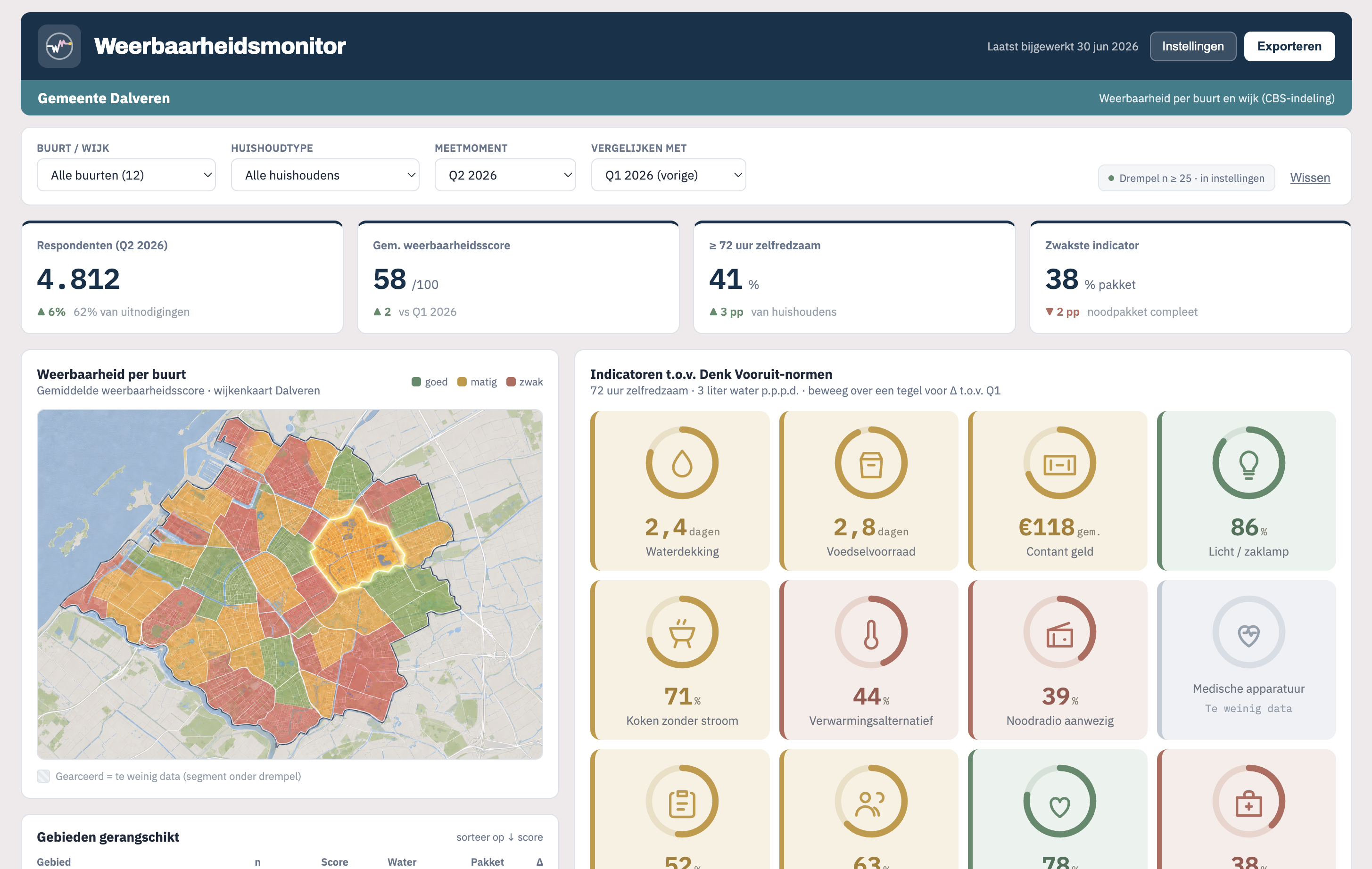Viewport: 1372px width, 869px height.
Task: Click the Weerbaarheidsmonitor logo icon
Action: tap(59, 46)
